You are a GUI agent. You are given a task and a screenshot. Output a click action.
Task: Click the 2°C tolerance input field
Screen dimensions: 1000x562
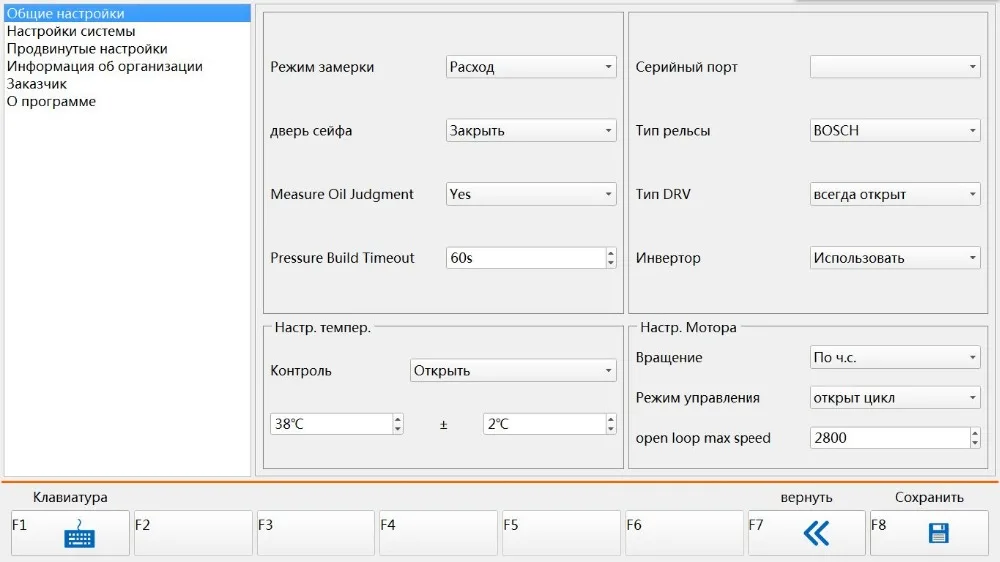coord(545,424)
